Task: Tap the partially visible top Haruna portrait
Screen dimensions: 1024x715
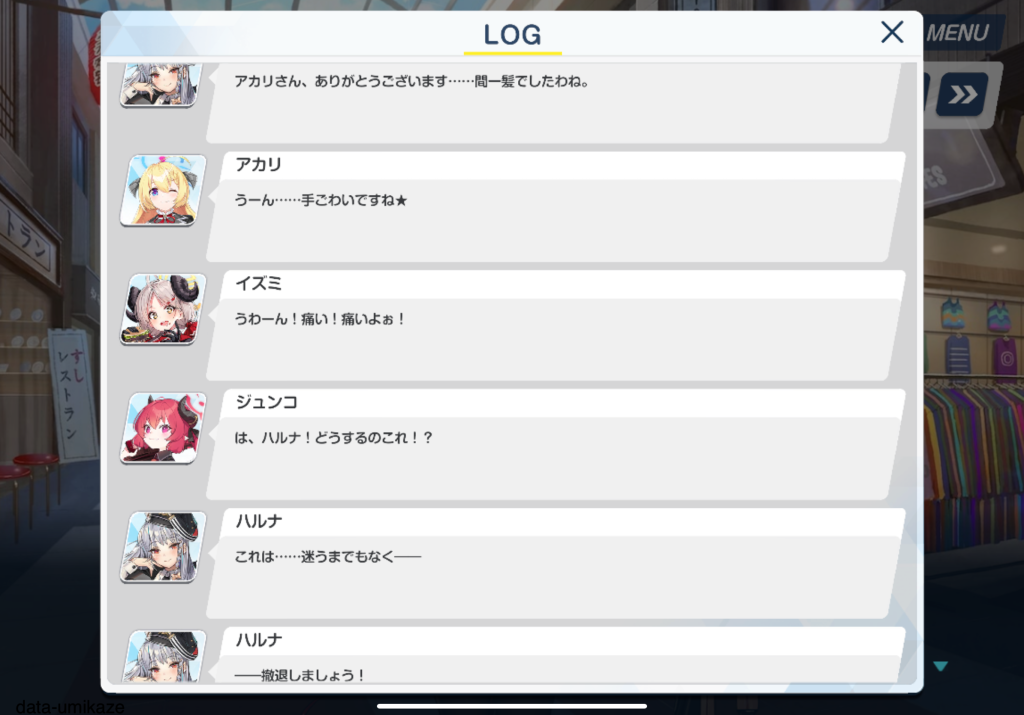Action: pos(160,85)
